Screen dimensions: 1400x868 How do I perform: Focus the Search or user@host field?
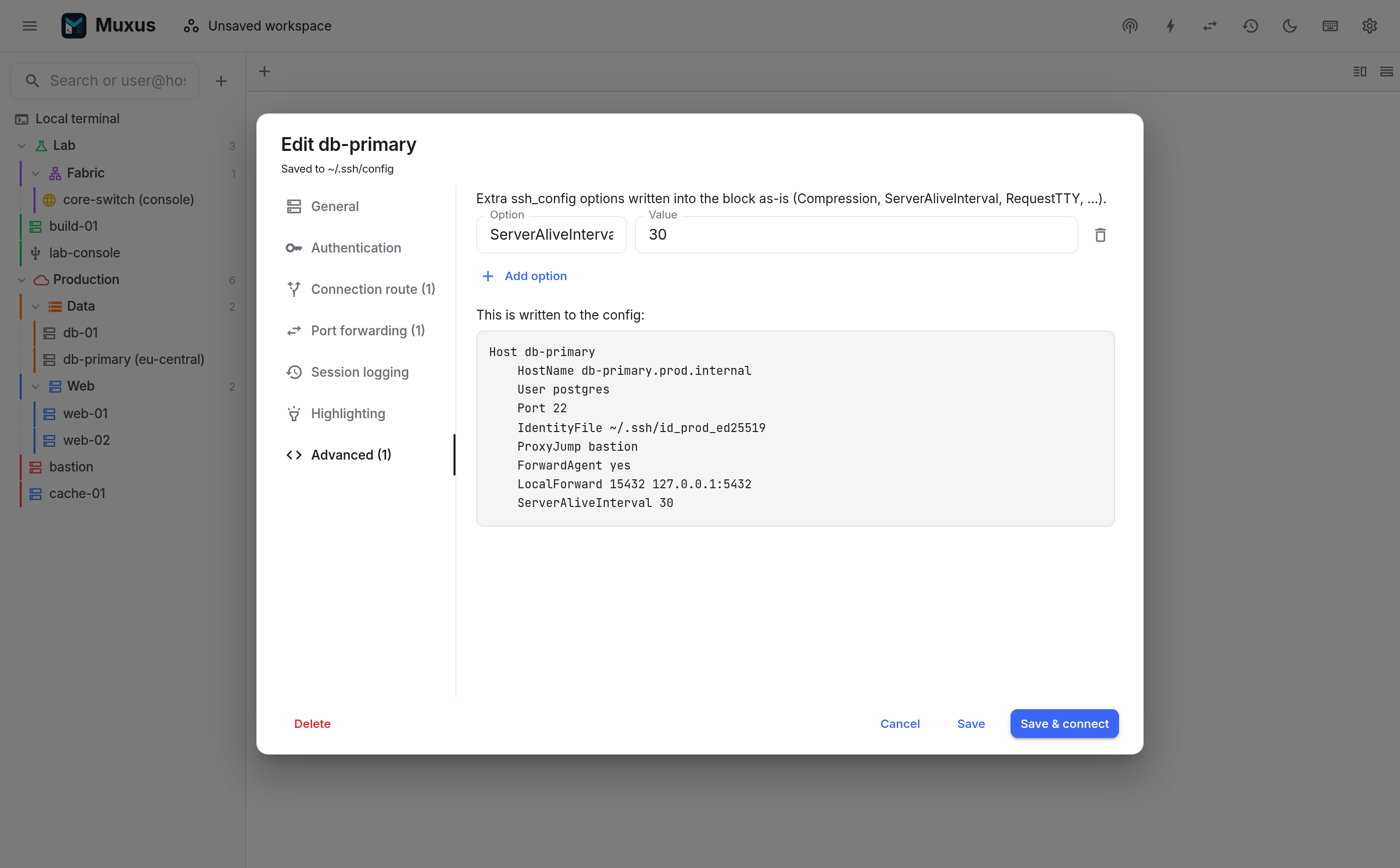tap(105, 81)
